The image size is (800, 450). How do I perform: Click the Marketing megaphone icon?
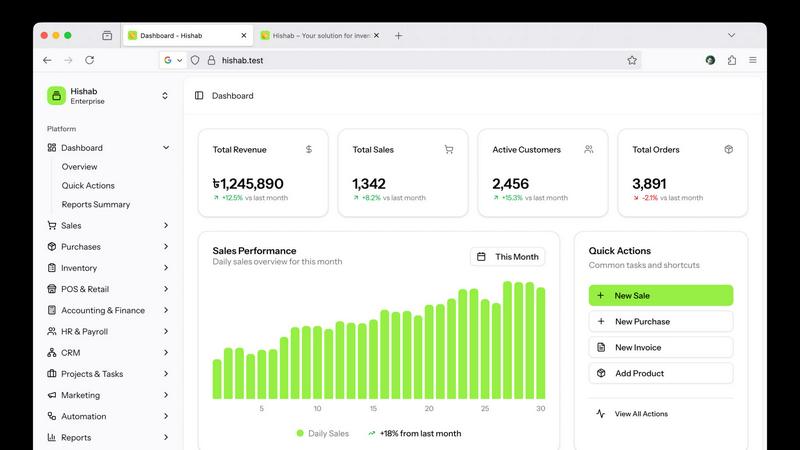coord(52,395)
